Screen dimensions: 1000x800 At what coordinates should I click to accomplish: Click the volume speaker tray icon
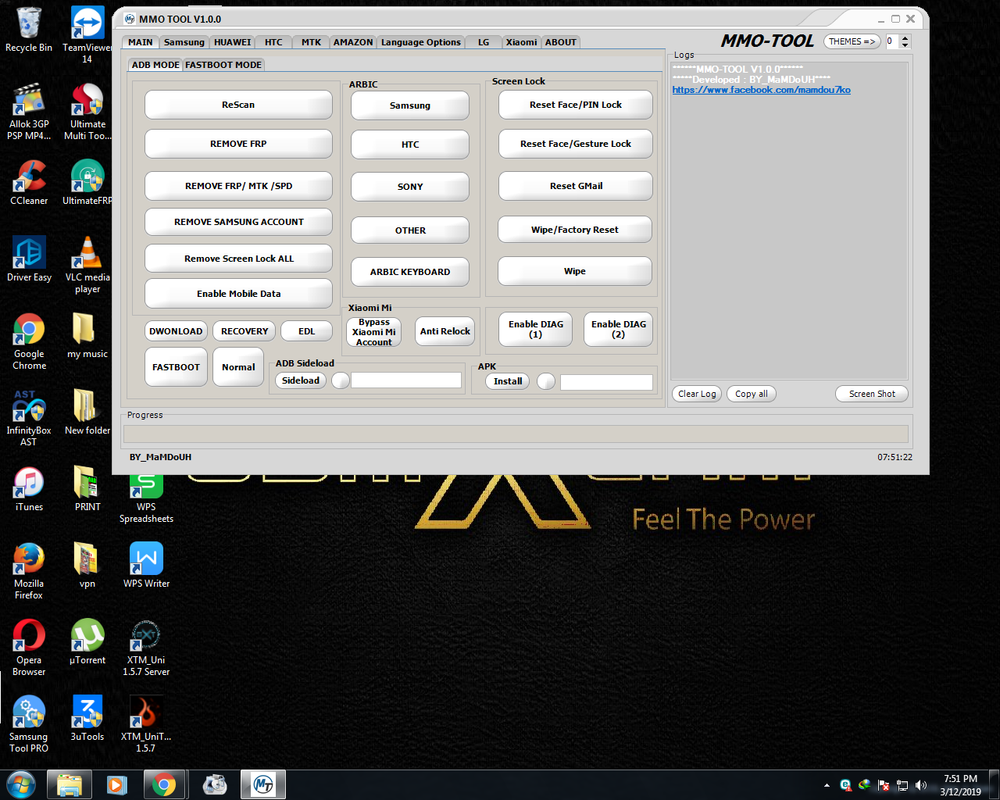click(x=920, y=785)
